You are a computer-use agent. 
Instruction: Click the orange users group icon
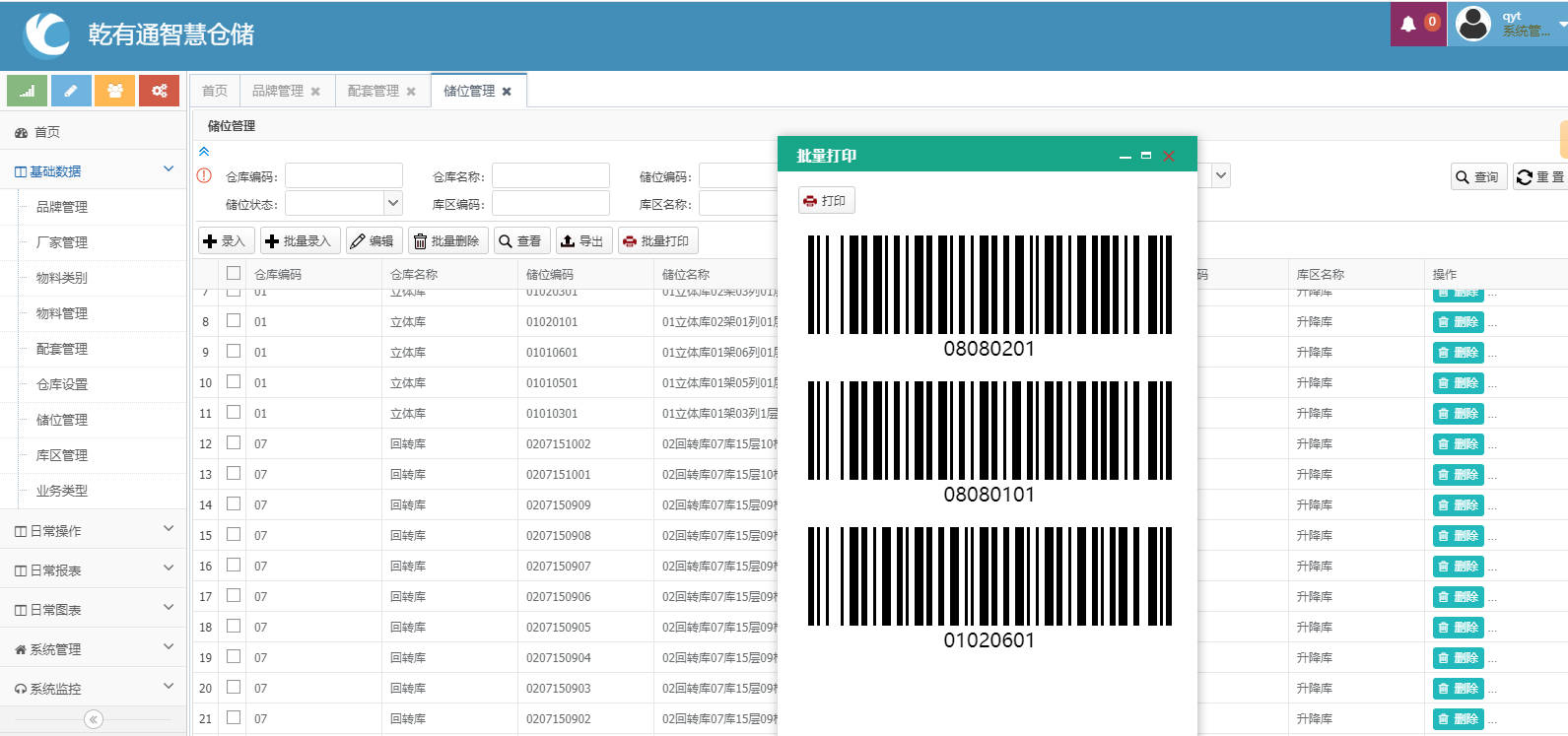click(114, 91)
